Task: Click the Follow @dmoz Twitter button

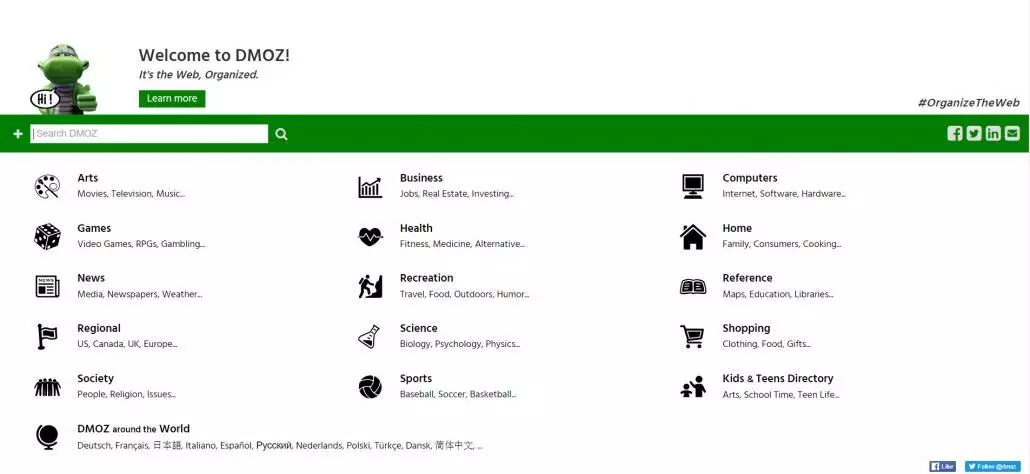Action: click(x=993, y=466)
